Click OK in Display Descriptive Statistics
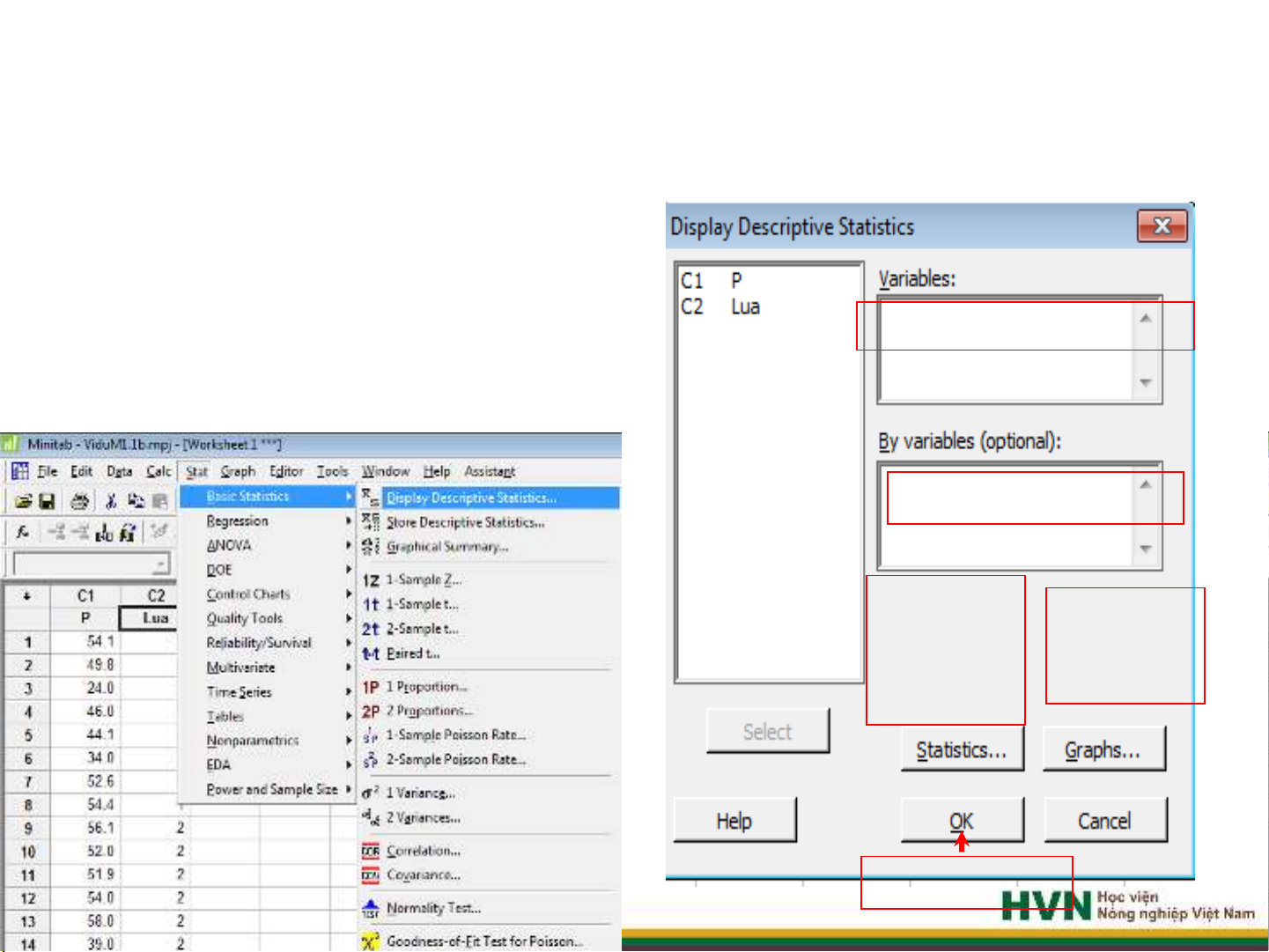1269x952 pixels. [963, 820]
